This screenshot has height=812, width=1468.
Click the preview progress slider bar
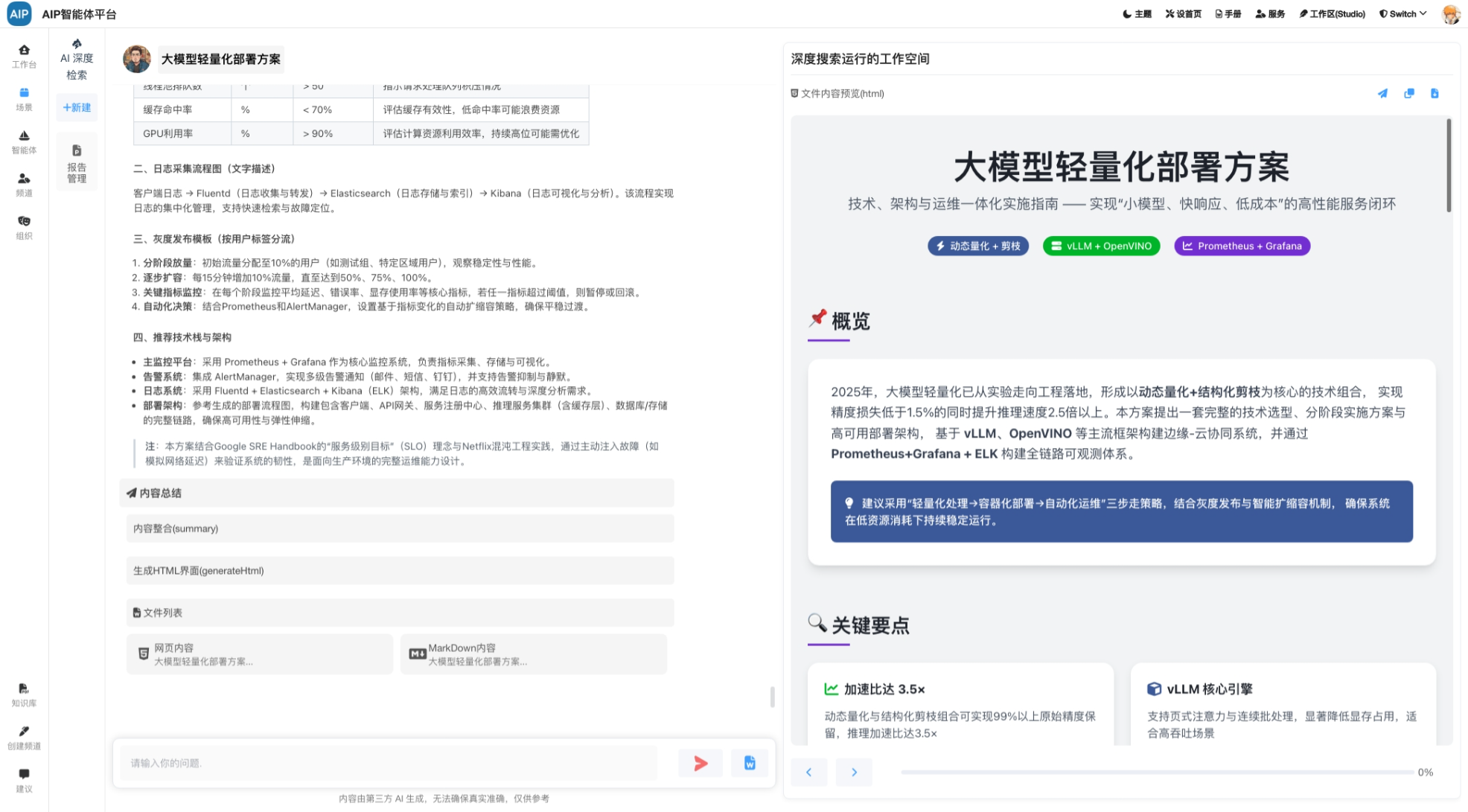pos(1156,773)
